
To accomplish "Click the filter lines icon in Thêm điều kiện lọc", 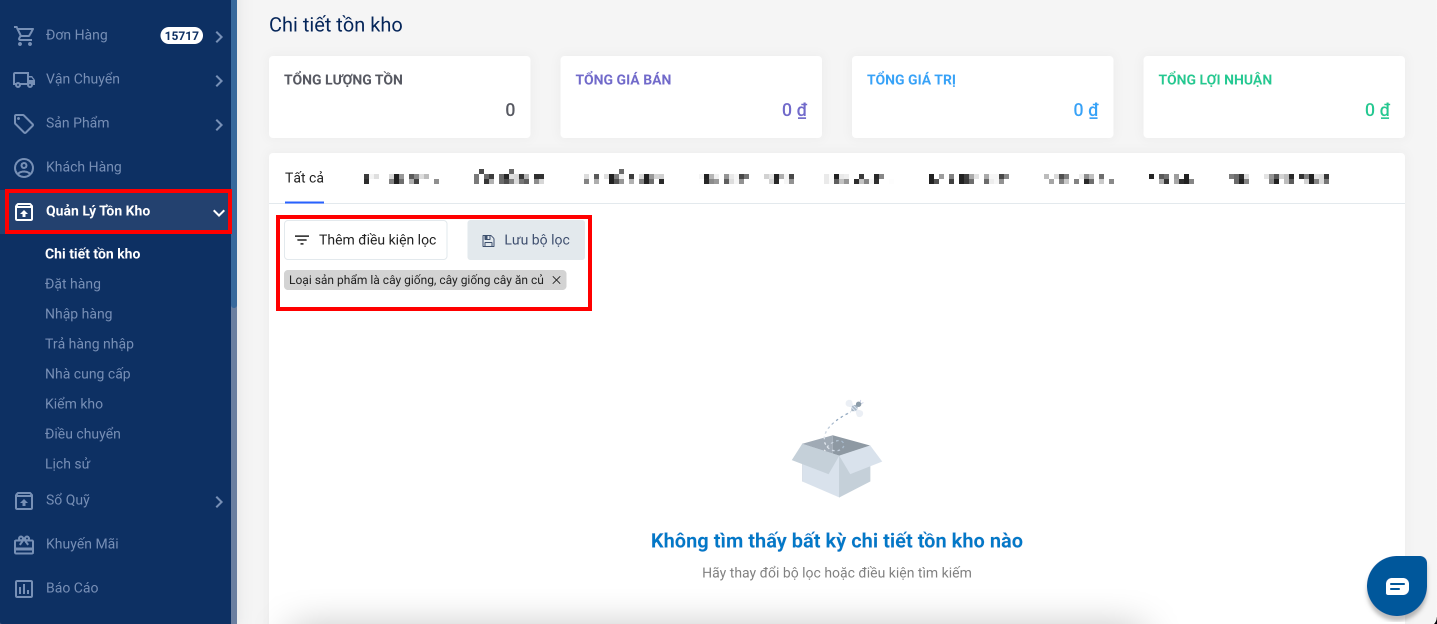I will [302, 241].
